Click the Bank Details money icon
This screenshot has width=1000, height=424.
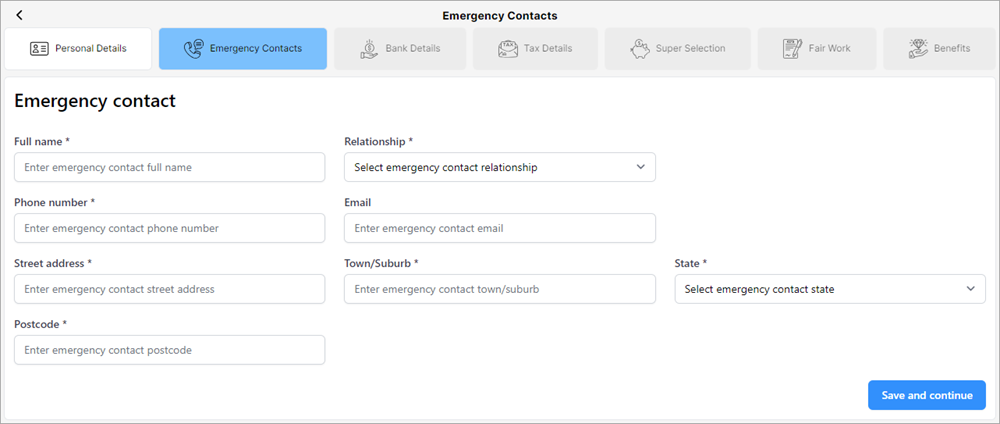click(x=369, y=48)
